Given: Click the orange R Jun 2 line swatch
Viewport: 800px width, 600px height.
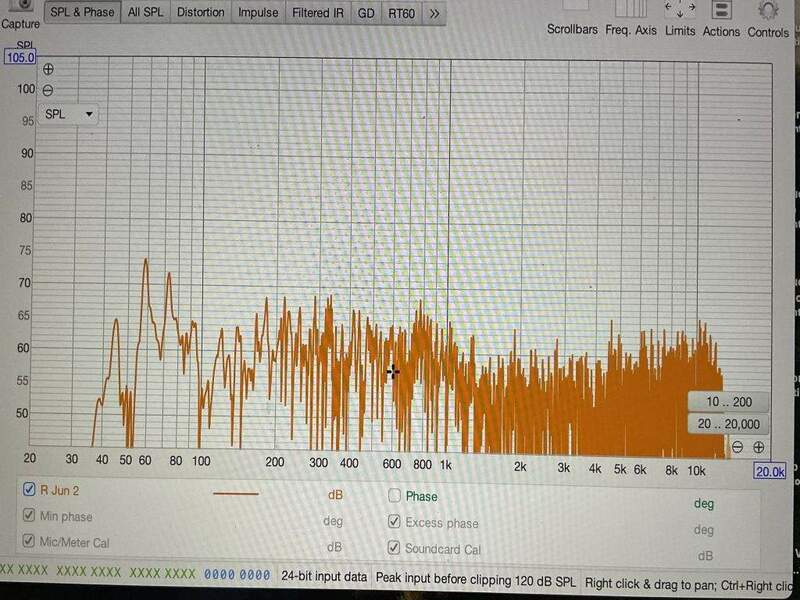Looking at the screenshot, I should [236, 493].
